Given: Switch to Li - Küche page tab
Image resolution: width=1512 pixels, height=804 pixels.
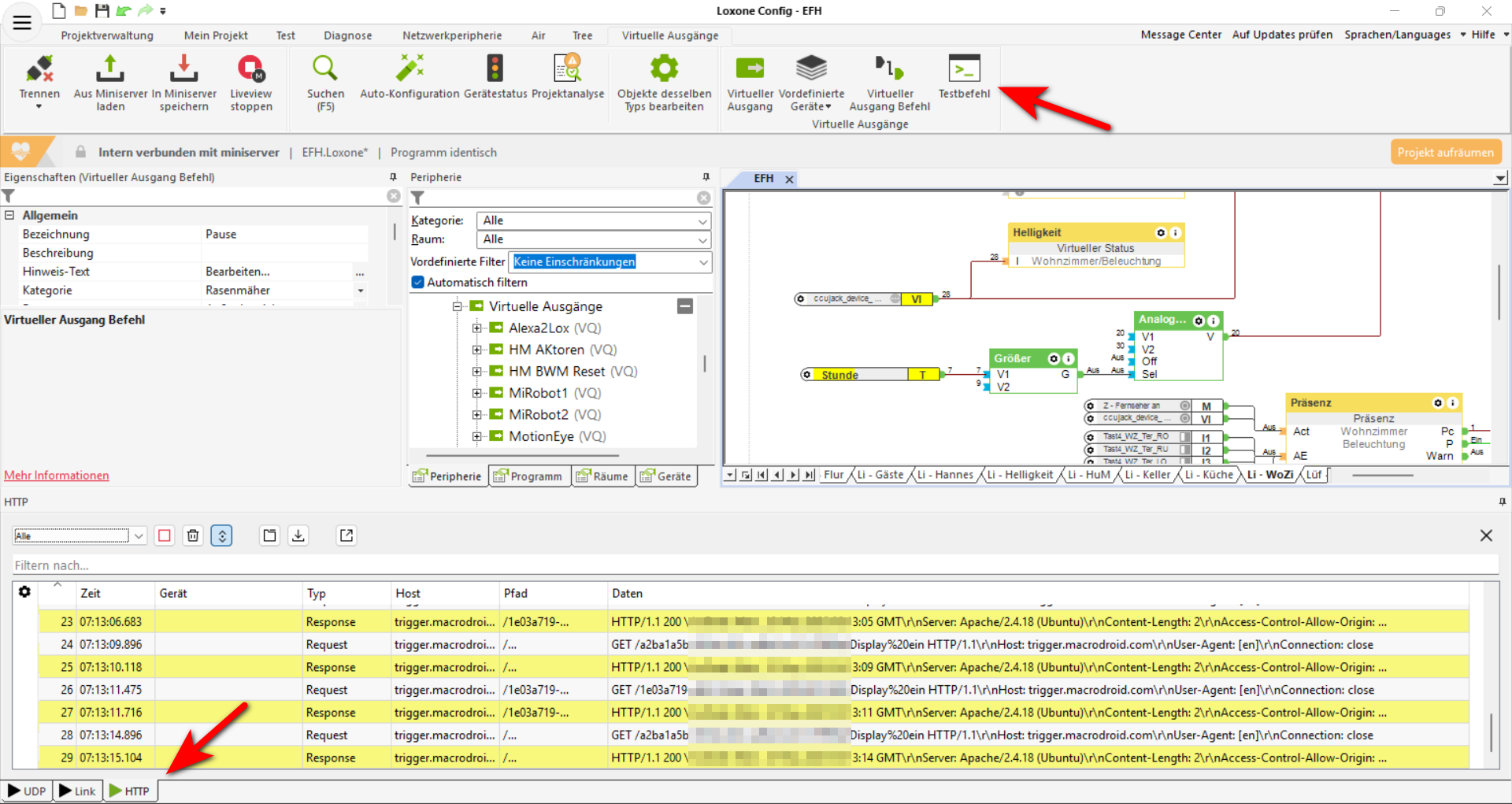Looking at the screenshot, I should click(1208, 475).
